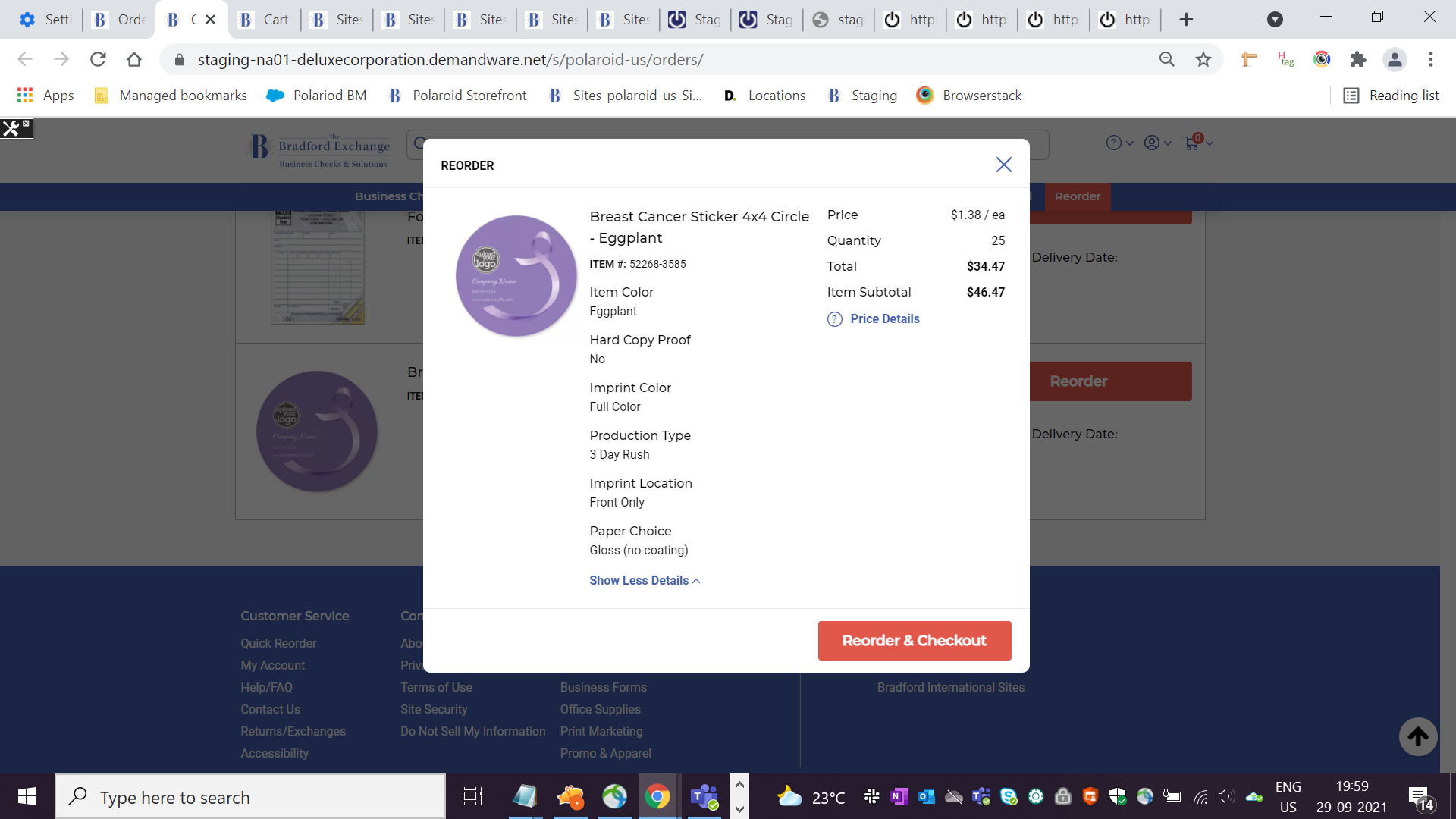This screenshot has height=819, width=1456.
Task: Bookmark this page with star icon
Action: [x=1203, y=59]
